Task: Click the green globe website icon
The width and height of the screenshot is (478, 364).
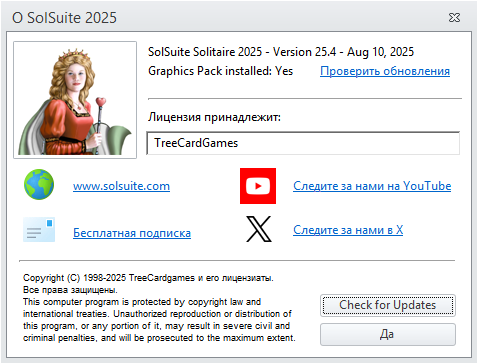Action: 39,184
